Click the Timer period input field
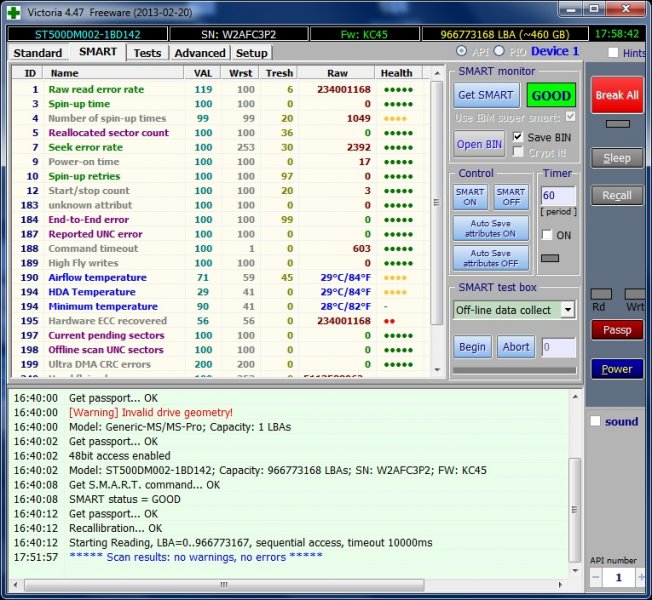 click(558, 196)
